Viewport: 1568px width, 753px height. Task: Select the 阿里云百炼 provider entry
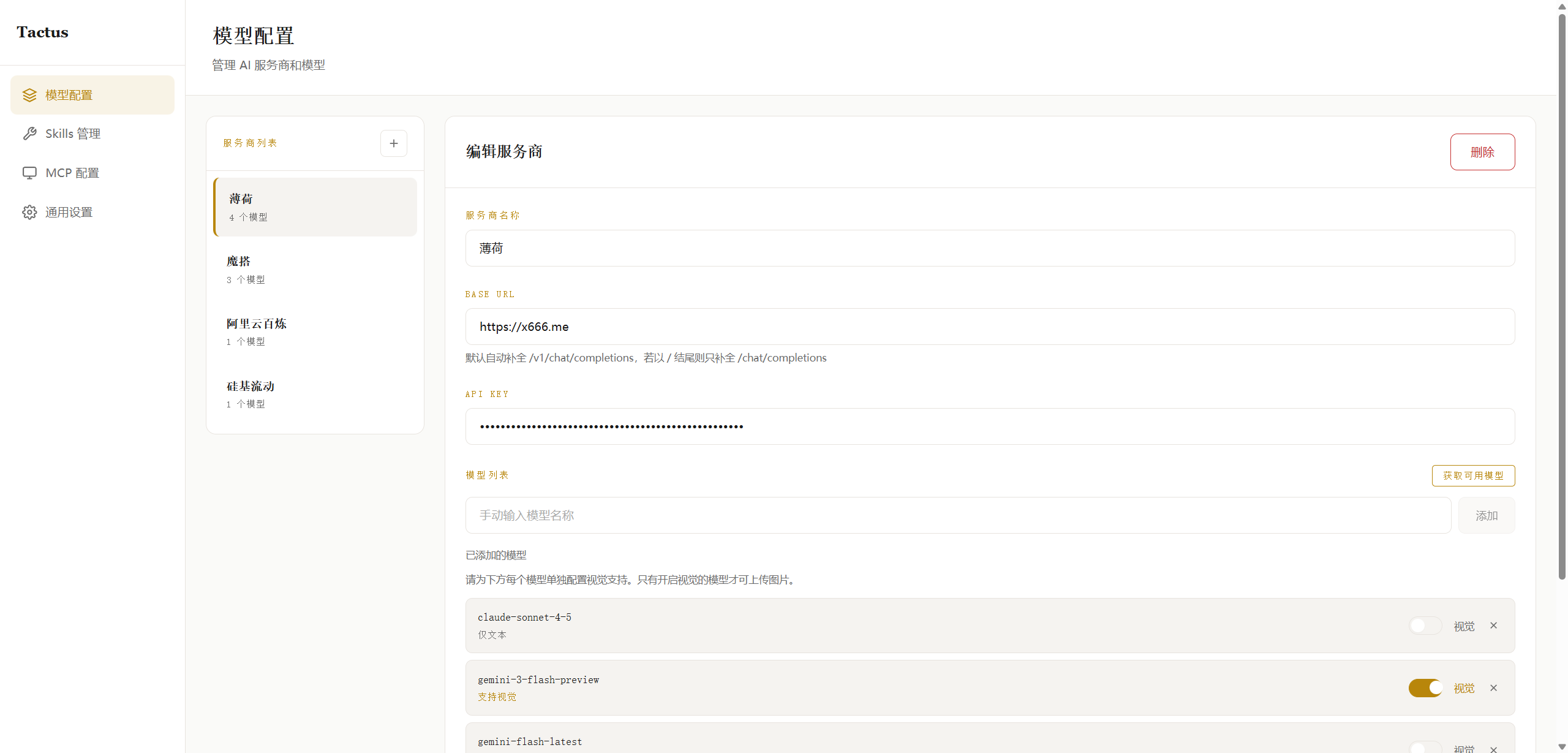click(x=314, y=331)
